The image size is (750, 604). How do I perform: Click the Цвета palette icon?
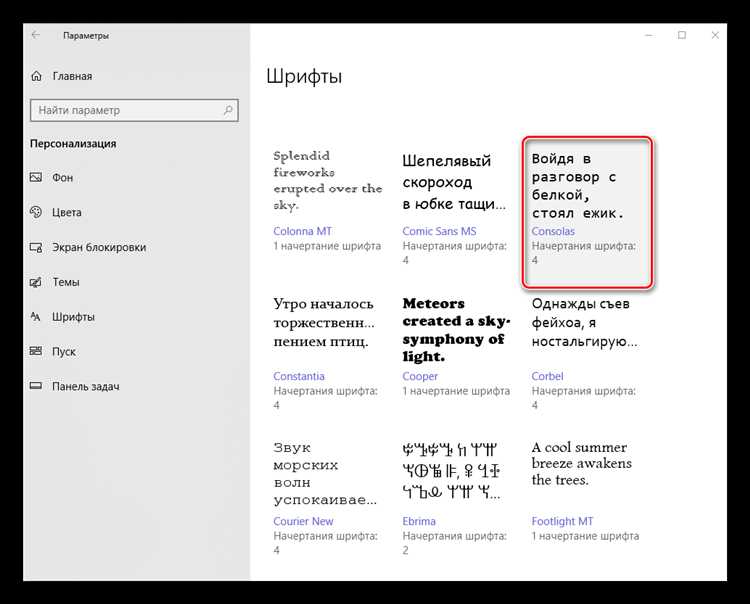pyautogui.click(x=36, y=212)
